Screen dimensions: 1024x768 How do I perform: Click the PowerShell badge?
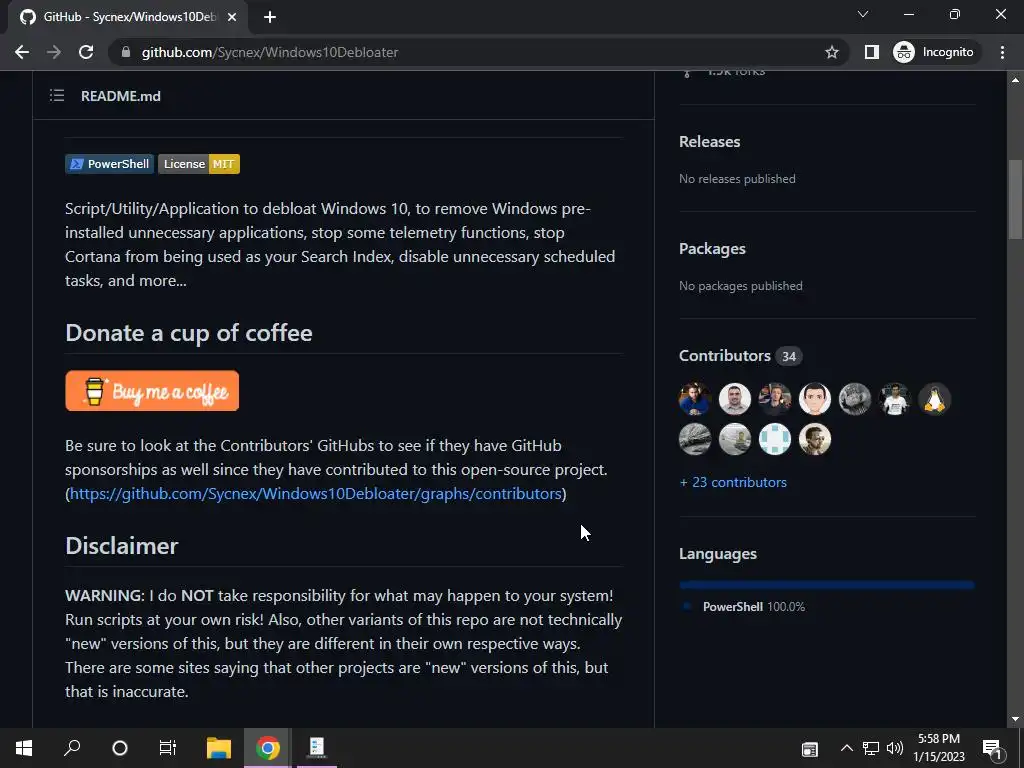coord(109,164)
